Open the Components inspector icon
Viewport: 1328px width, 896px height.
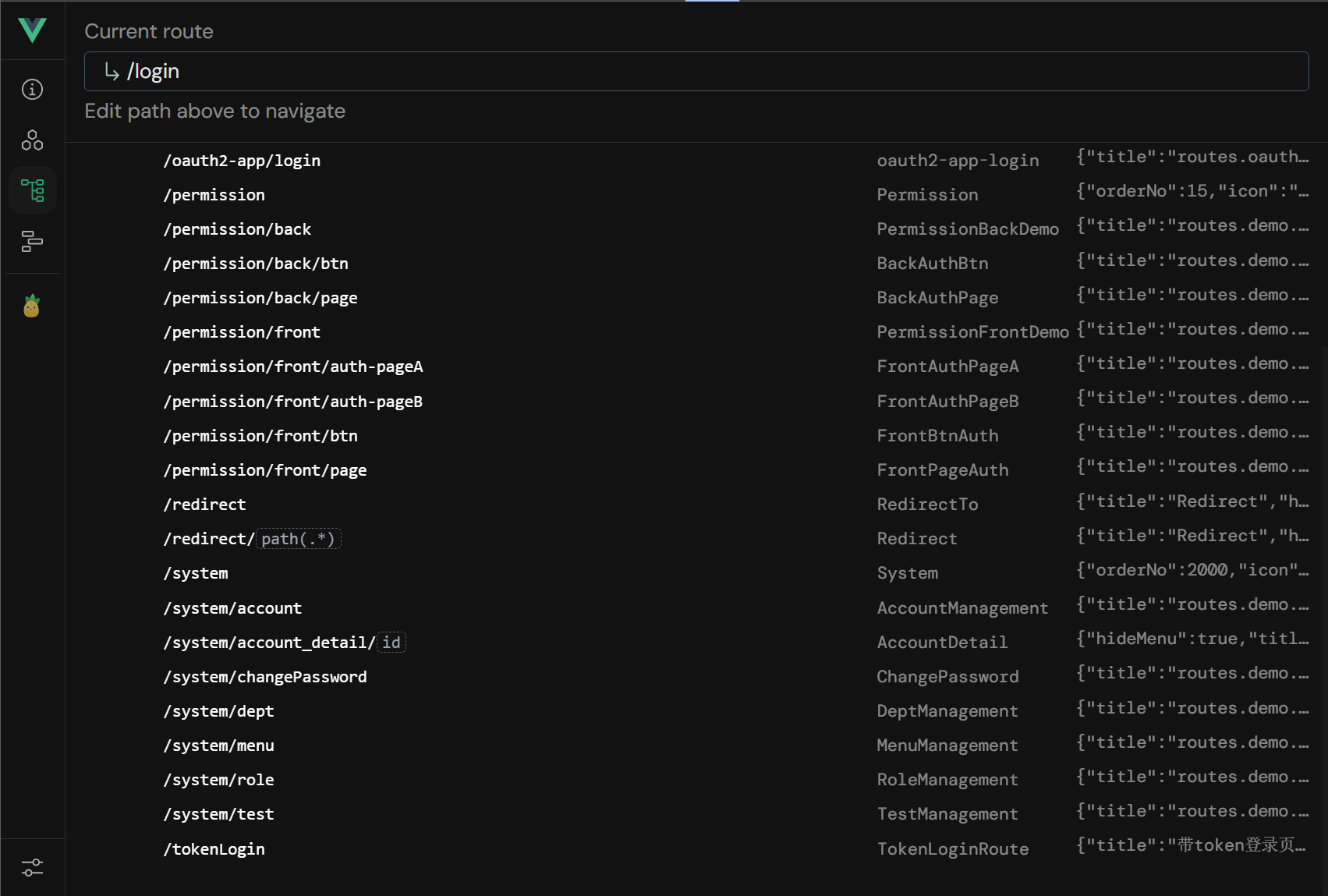click(32, 140)
